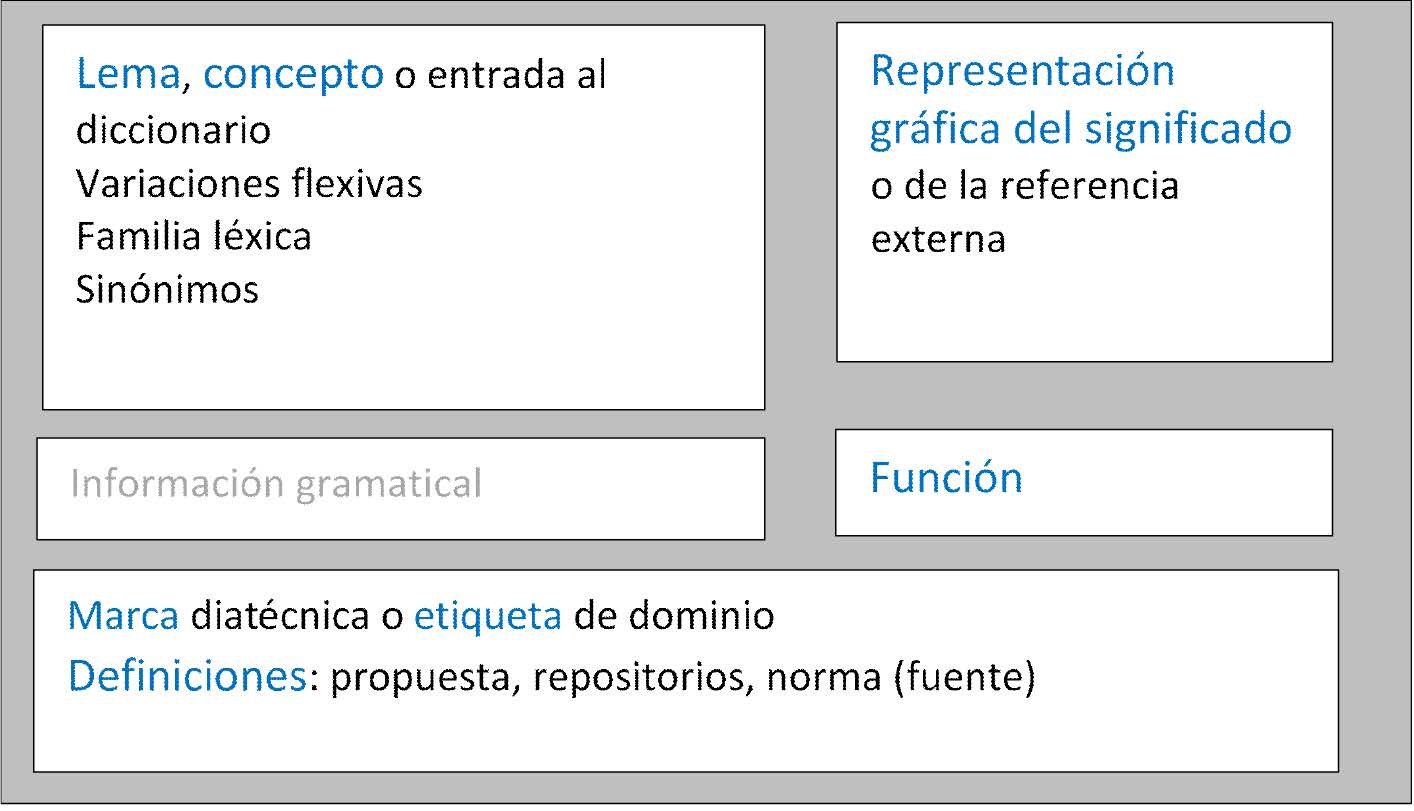The image size is (1414, 811).
Task: Select the word 'repositorios'
Action: (x=641, y=679)
